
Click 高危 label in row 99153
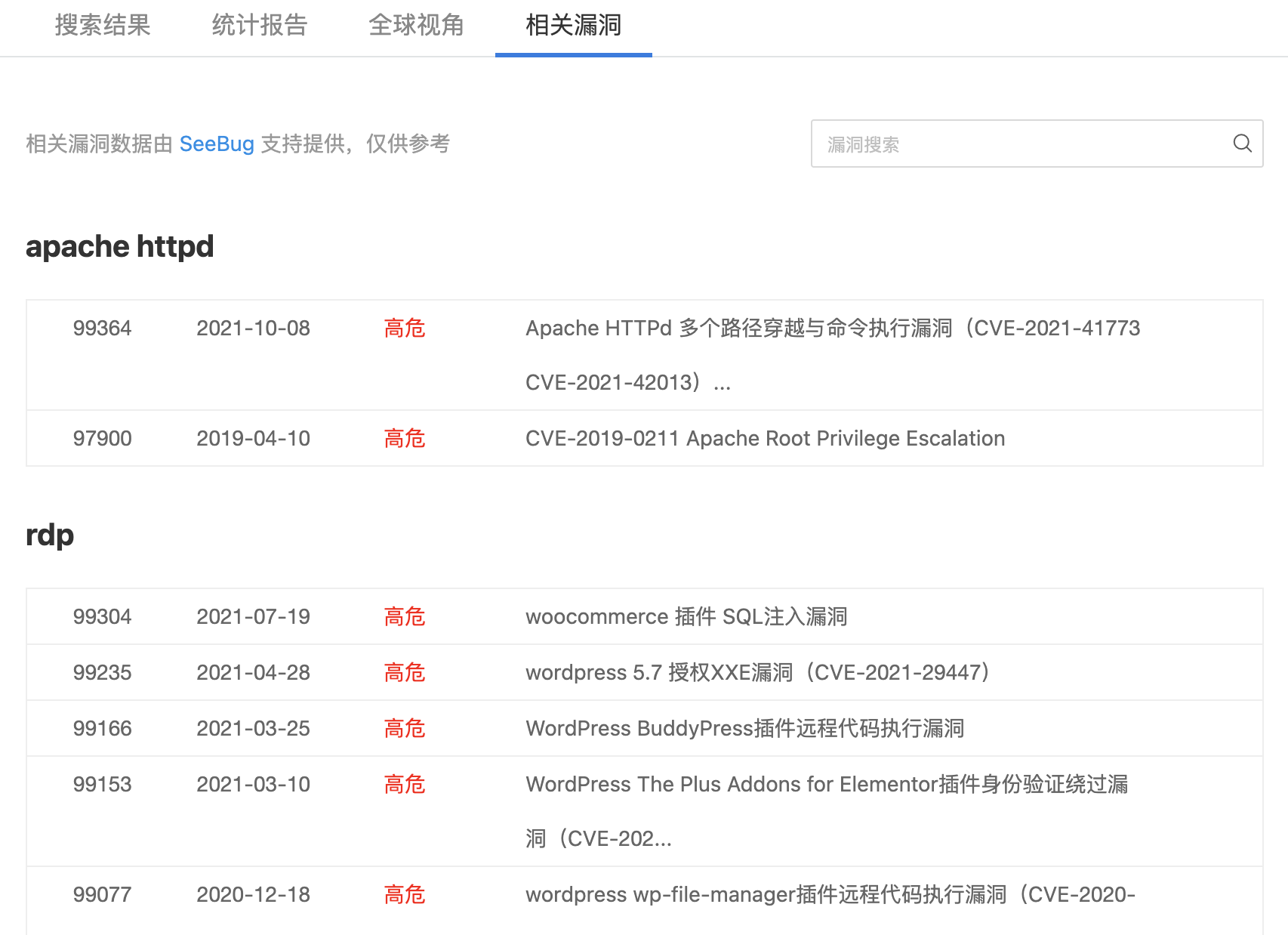(x=405, y=784)
